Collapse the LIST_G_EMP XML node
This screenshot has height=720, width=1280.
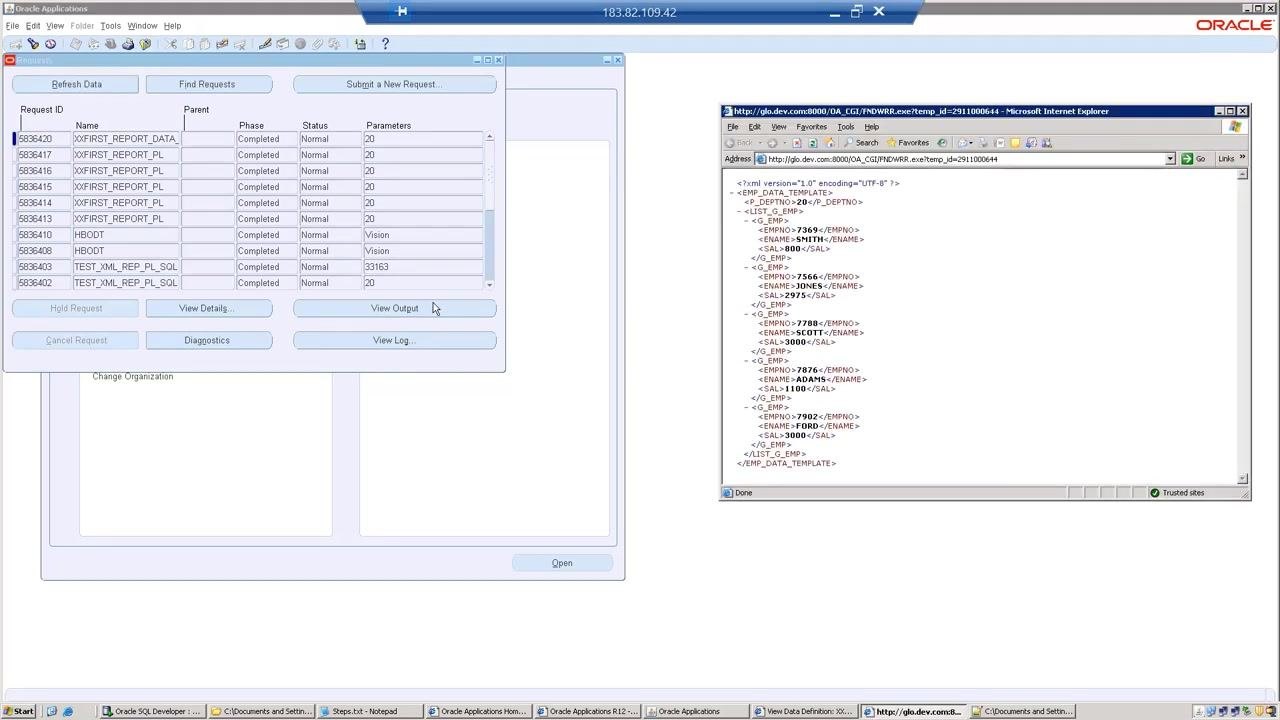click(740, 212)
